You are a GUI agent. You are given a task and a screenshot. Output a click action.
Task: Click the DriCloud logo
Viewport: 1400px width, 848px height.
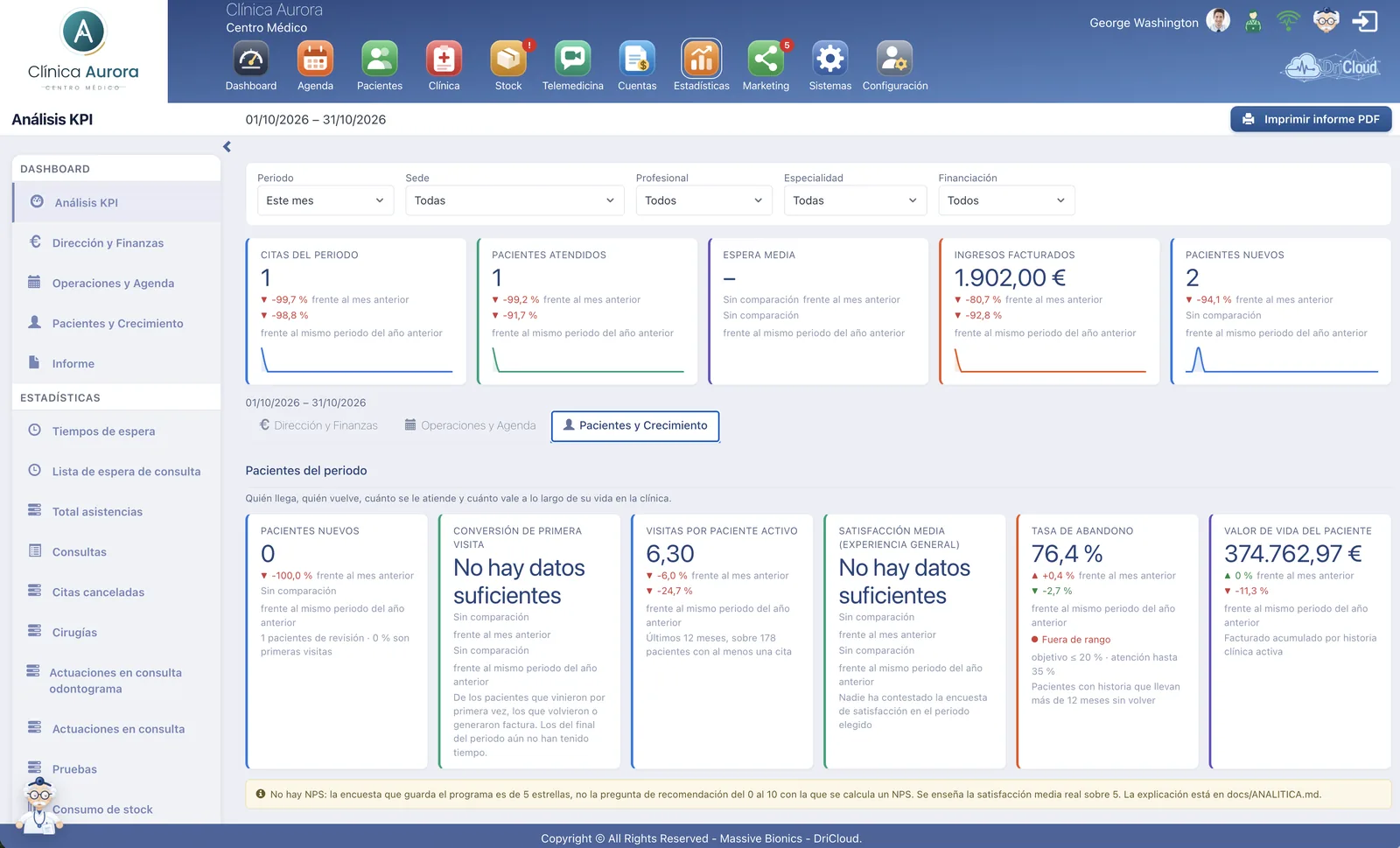tap(1332, 67)
